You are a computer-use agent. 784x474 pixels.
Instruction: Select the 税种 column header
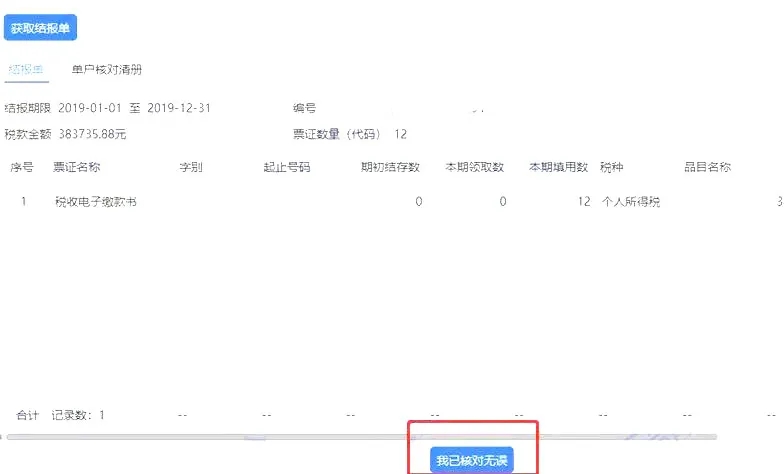tap(611, 167)
